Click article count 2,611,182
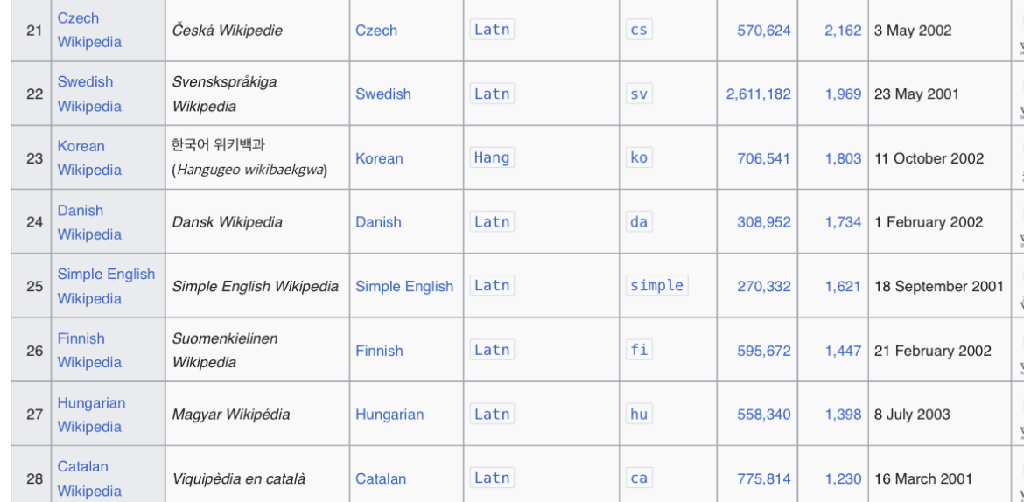1024x502 pixels. pyautogui.click(x=758, y=94)
